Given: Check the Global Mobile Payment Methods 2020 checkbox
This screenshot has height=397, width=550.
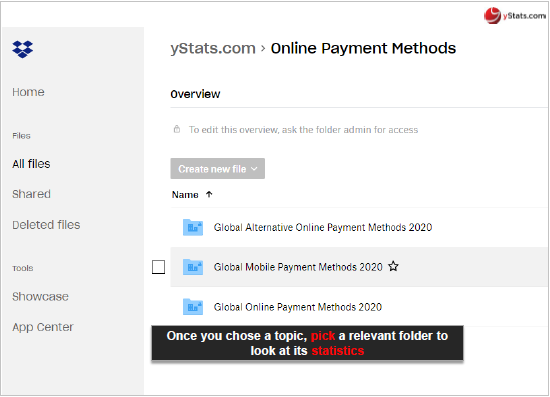Looking at the screenshot, I should [x=159, y=267].
